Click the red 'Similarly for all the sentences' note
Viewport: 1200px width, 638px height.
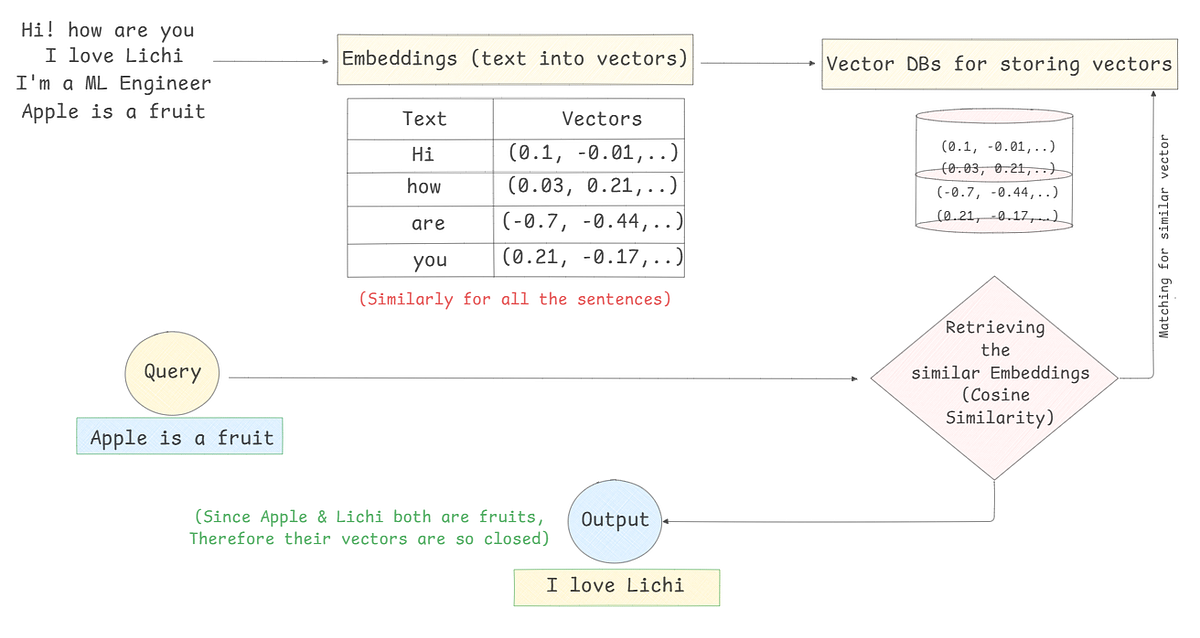[x=515, y=299]
